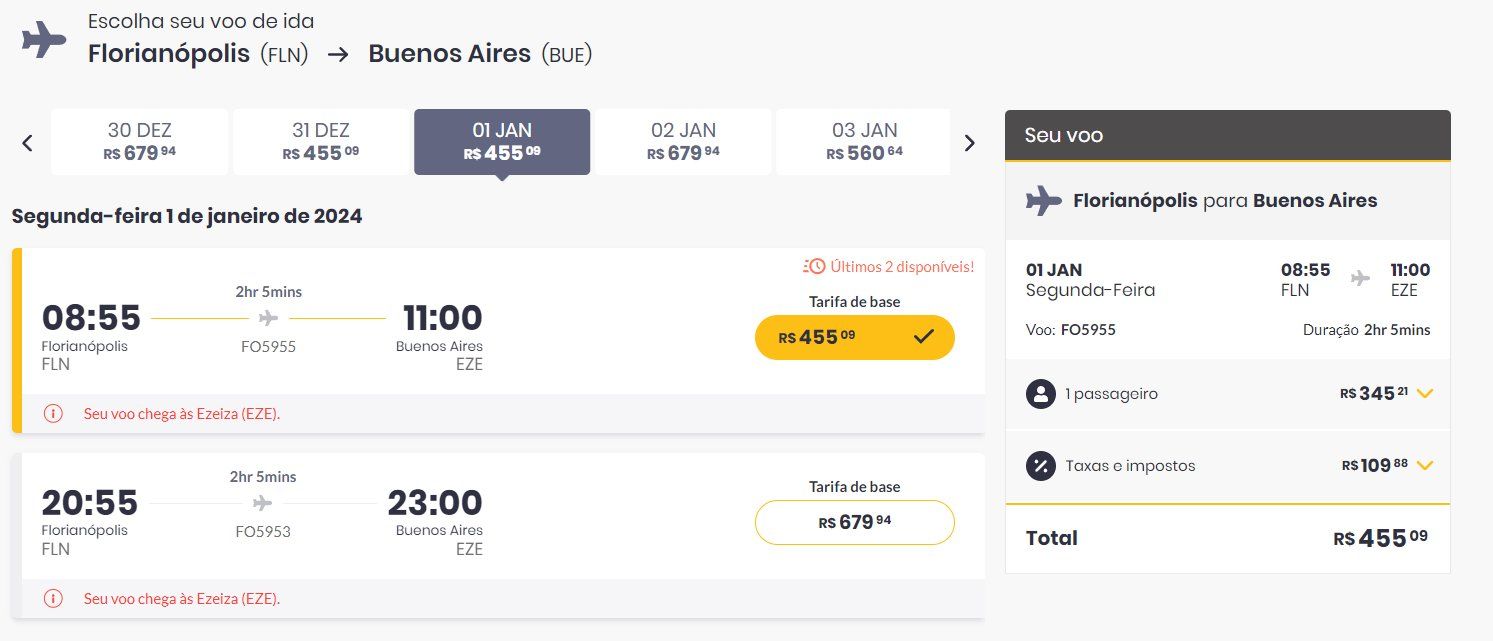Click the info icon under the 20:55 flight
The image size is (1493, 641).
[x=53, y=599]
